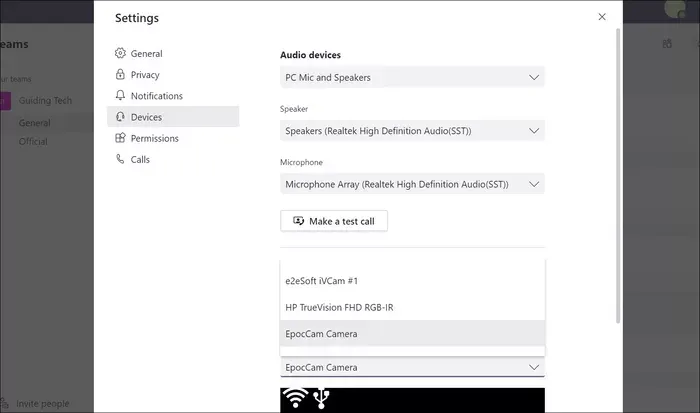The height and width of the screenshot is (413, 700).
Task: Click the General gear icon
Action: [x=121, y=54]
